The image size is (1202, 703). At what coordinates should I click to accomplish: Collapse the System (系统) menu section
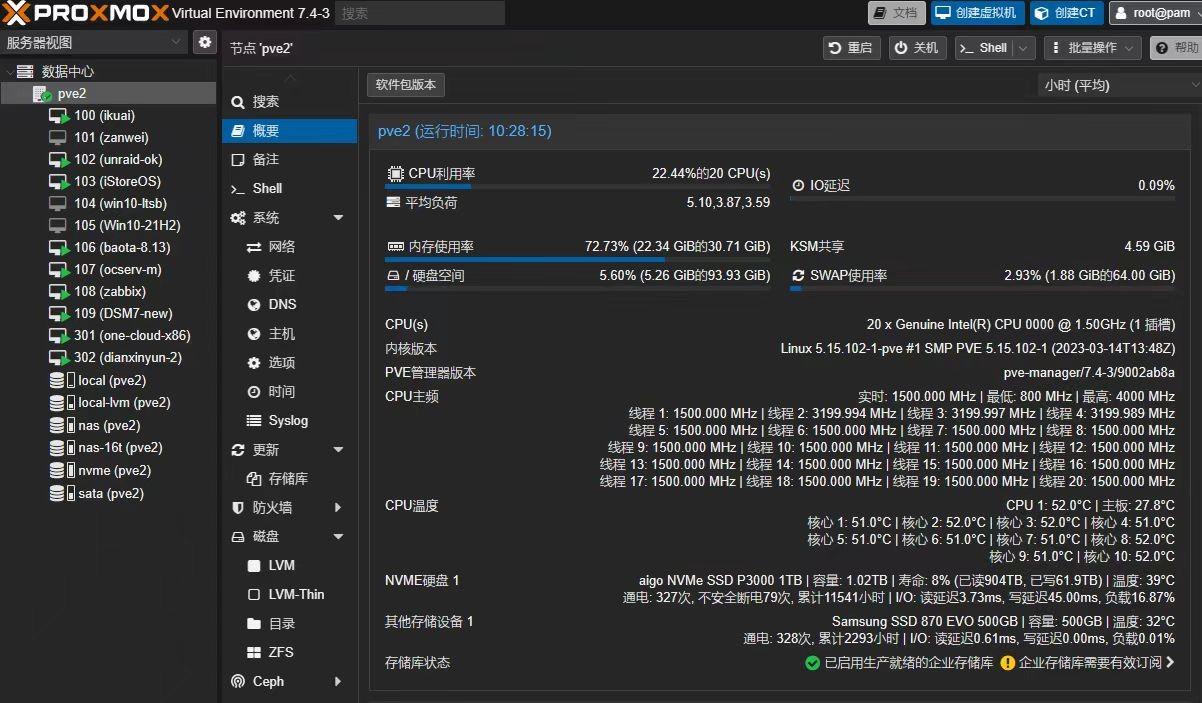coord(338,218)
